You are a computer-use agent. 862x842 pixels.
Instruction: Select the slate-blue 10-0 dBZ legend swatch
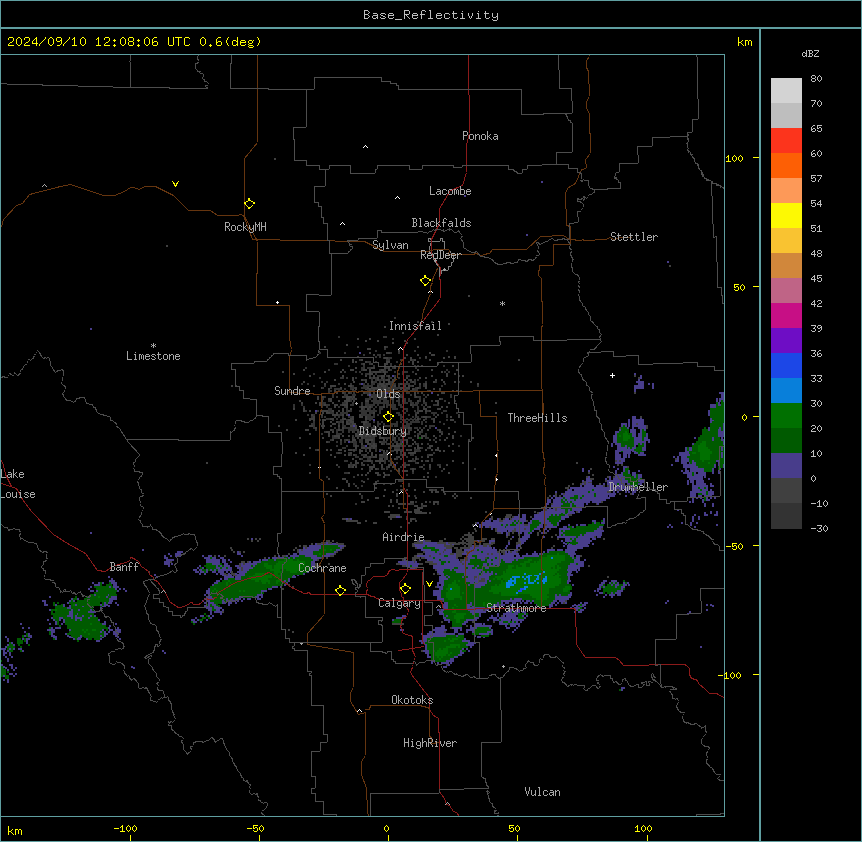tap(786, 466)
